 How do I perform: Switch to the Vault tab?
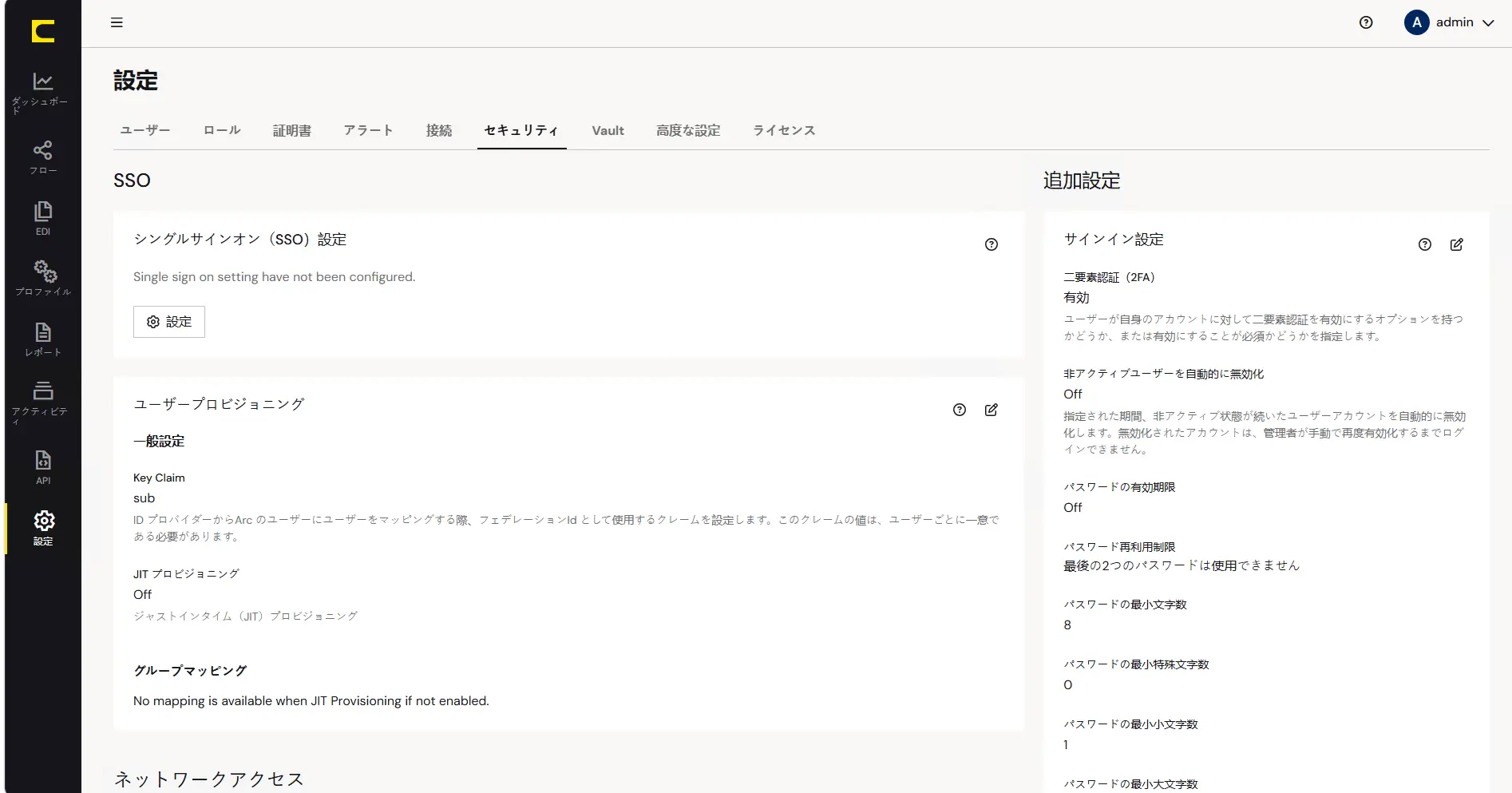click(608, 130)
